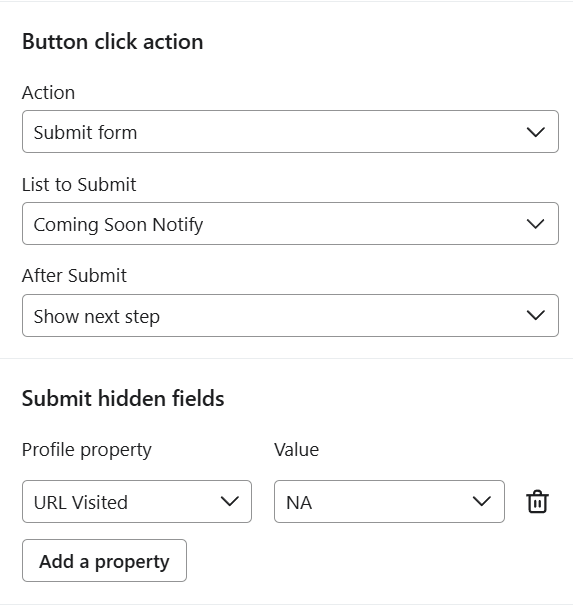Image resolution: width=573 pixels, height=615 pixels.
Task: Click the List to Submit label
Action: click(x=79, y=184)
